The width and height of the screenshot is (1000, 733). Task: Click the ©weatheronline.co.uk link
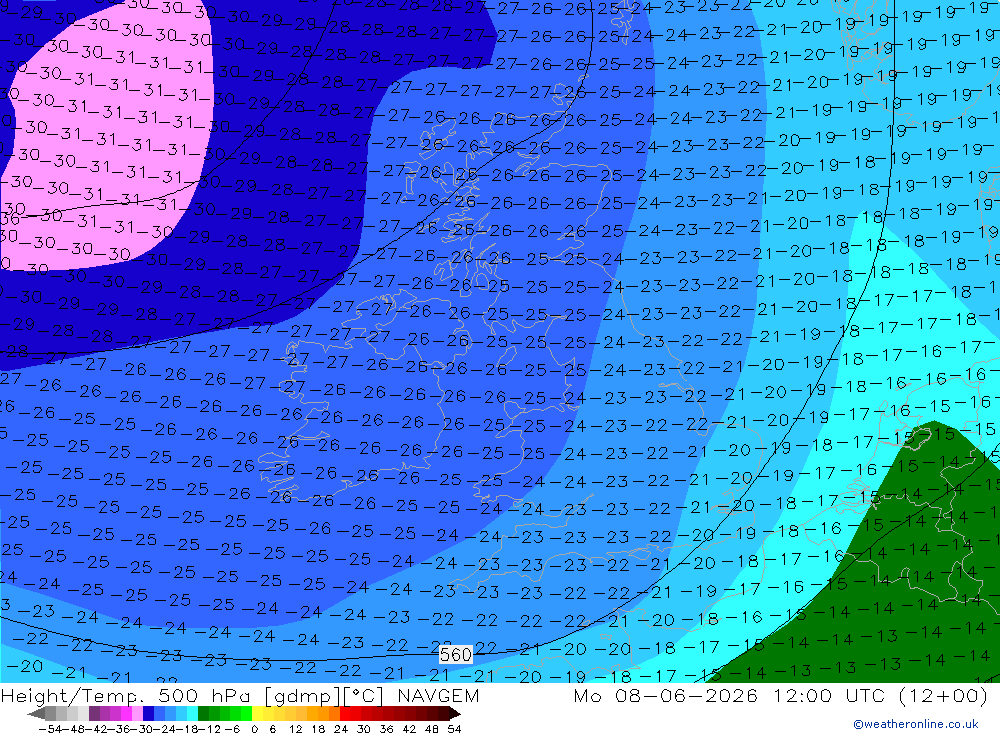[x=916, y=724]
